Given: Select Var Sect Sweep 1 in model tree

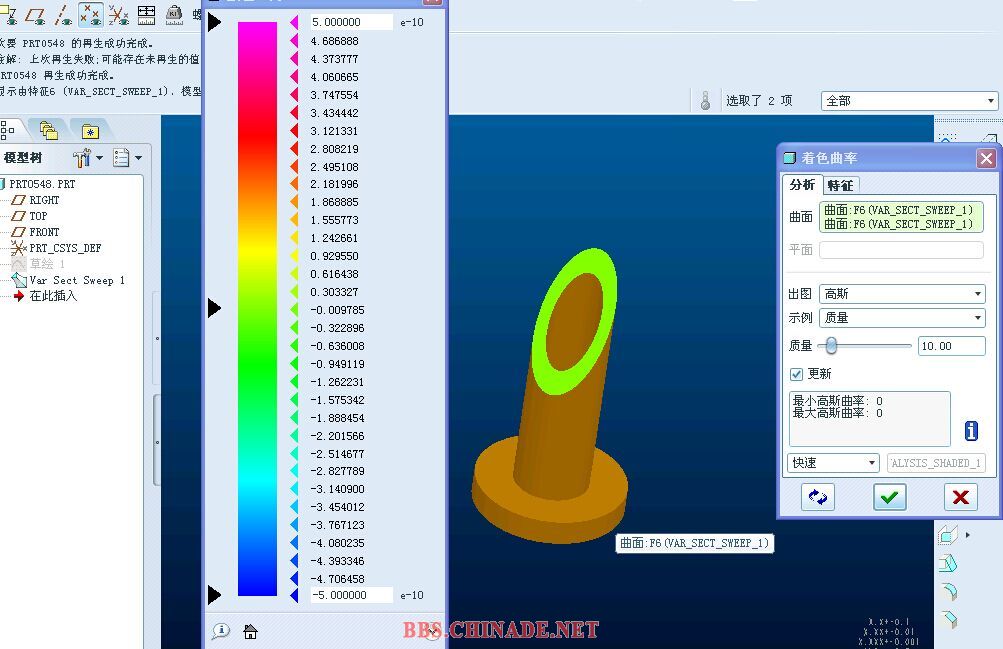Looking at the screenshot, I should 76,280.
